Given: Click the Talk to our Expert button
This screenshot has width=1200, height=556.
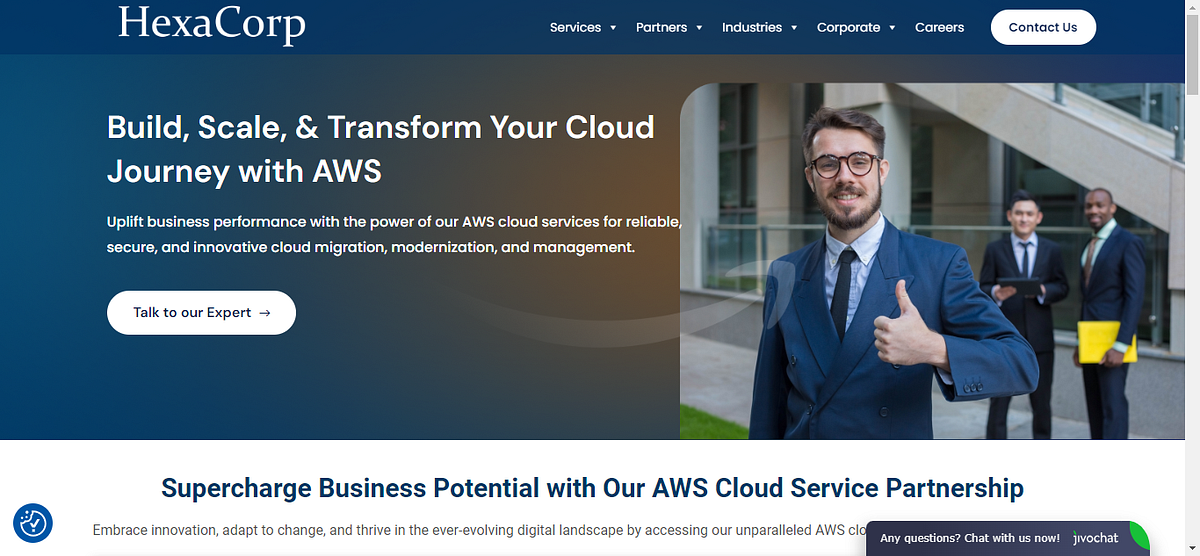Looking at the screenshot, I should tap(201, 313).
